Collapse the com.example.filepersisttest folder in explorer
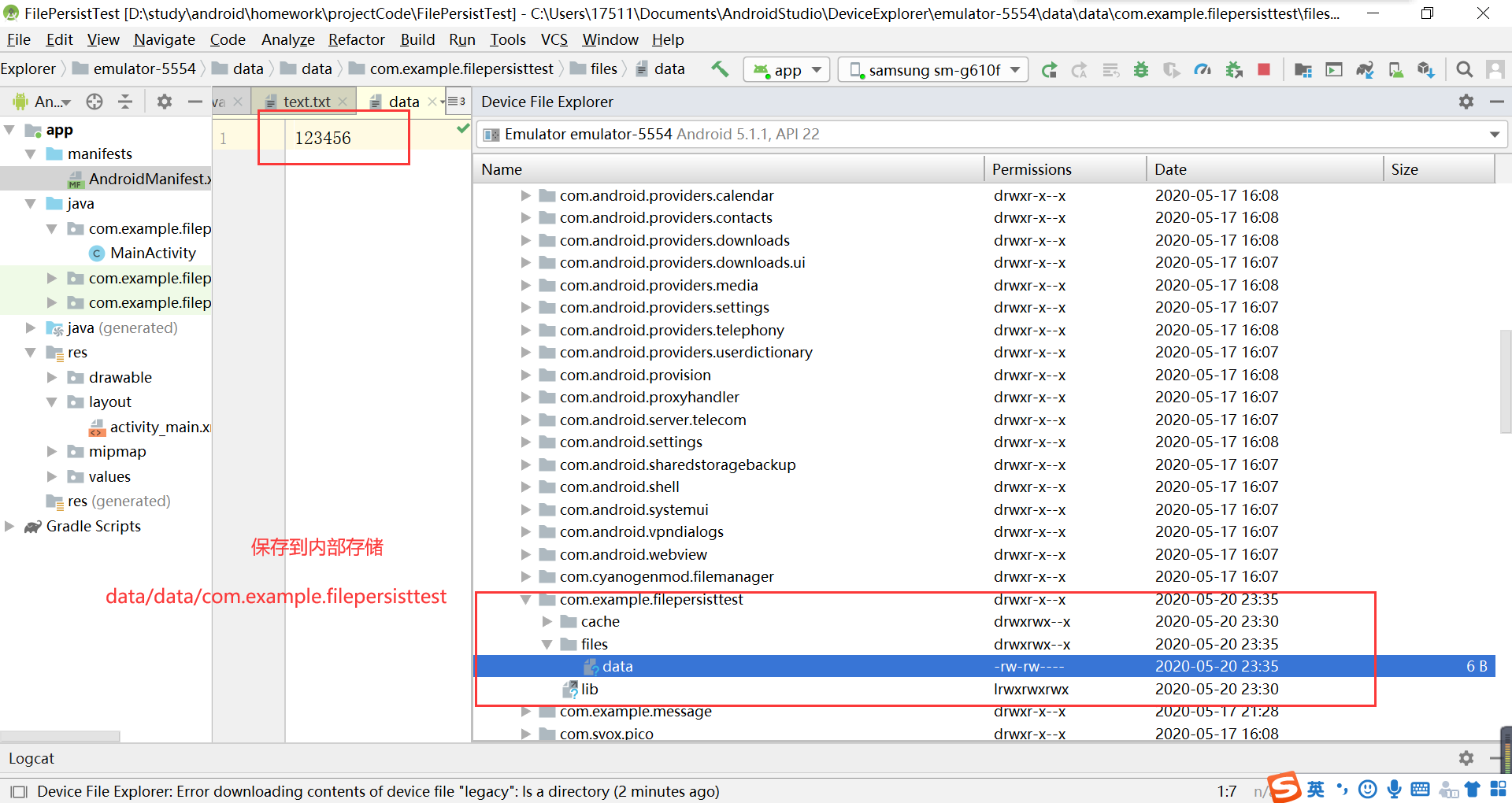This screenshot has width=1512, height=803. click(525, 600)
